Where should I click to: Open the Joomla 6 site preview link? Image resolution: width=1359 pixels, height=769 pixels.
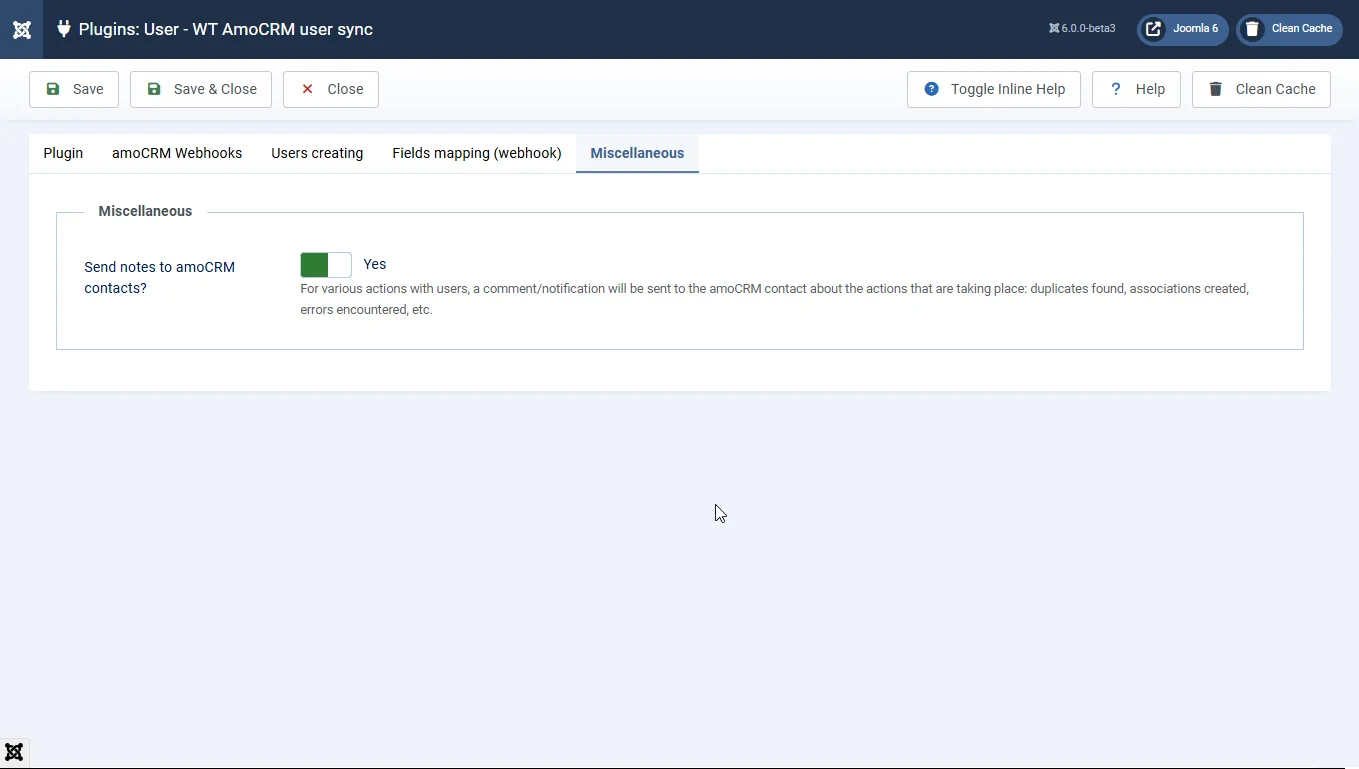coord(1182,29)
